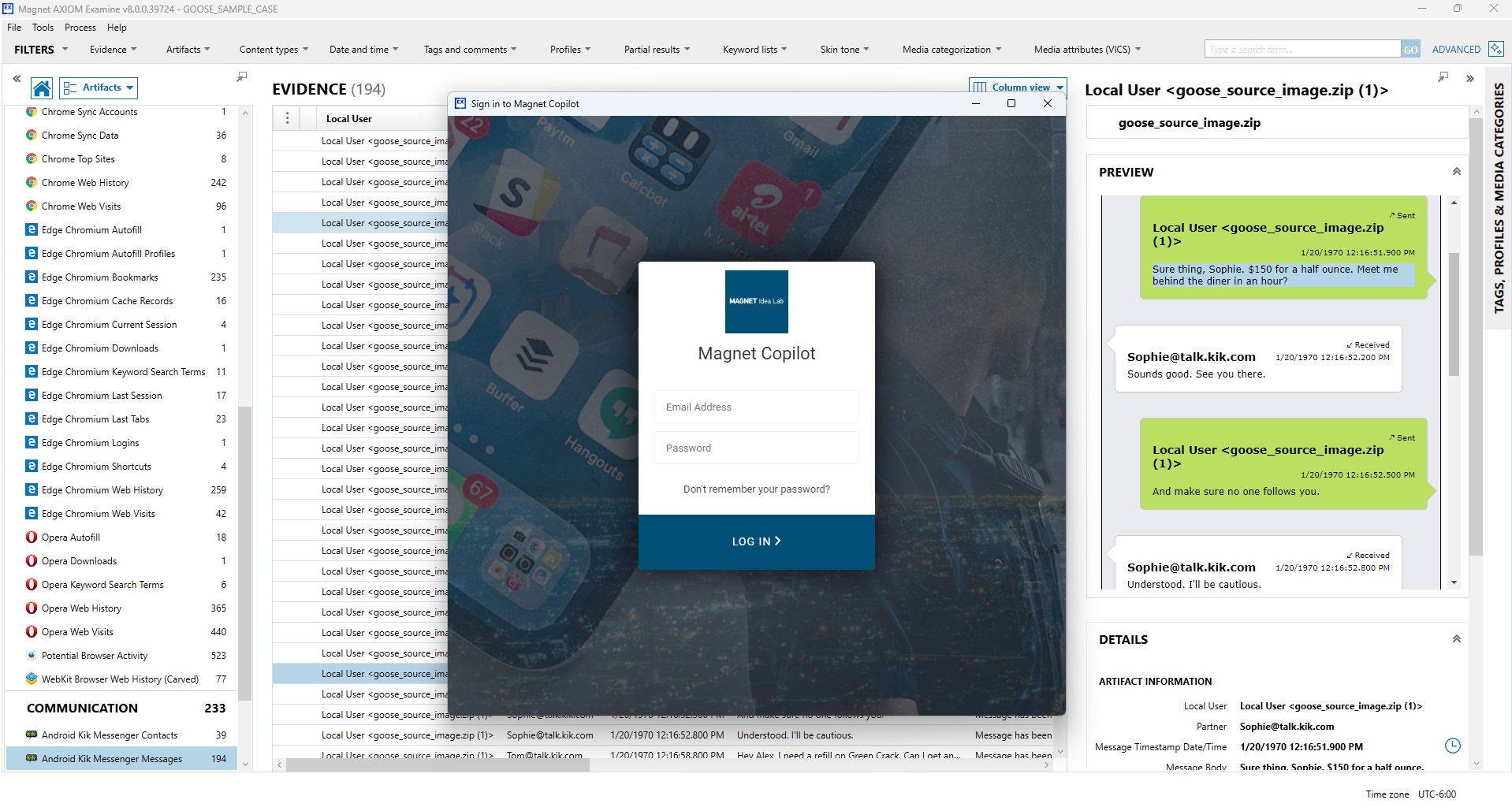Click the Potential Browser Activity icon
The height and width of the screenshot is (811, 1512).
[x=32, y=656]
